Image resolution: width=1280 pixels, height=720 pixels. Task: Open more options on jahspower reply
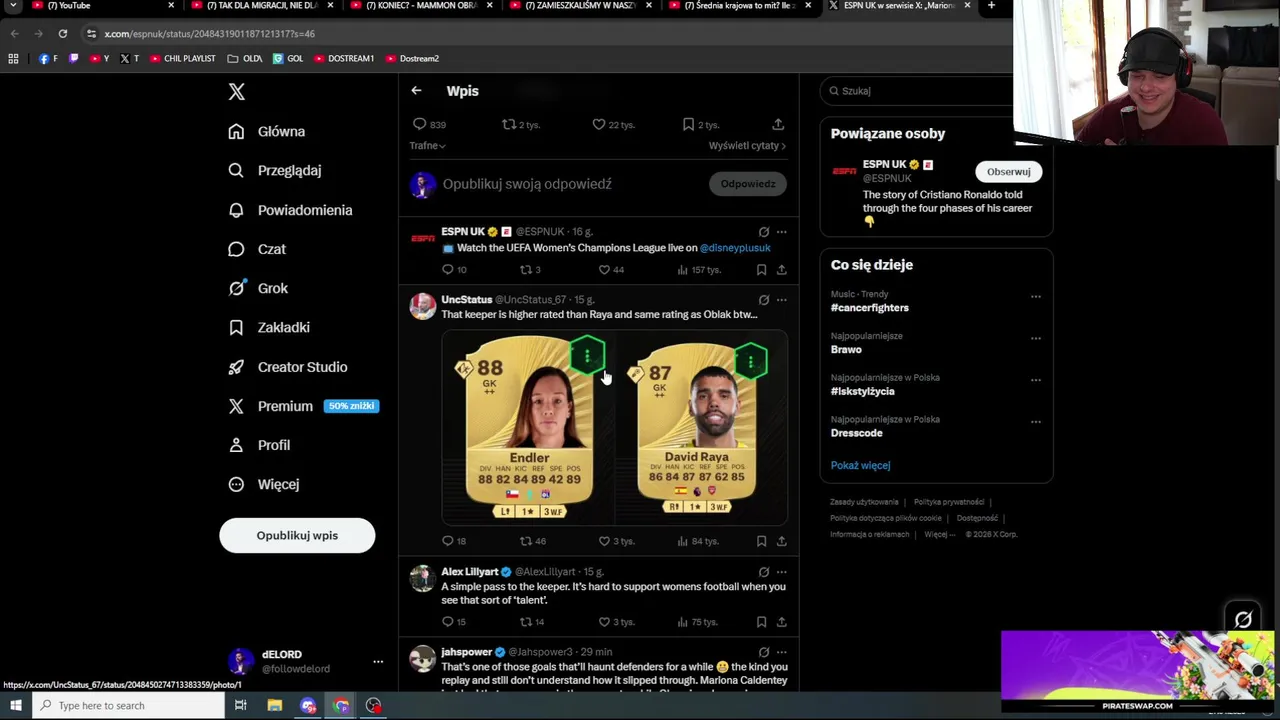(782, 651)
